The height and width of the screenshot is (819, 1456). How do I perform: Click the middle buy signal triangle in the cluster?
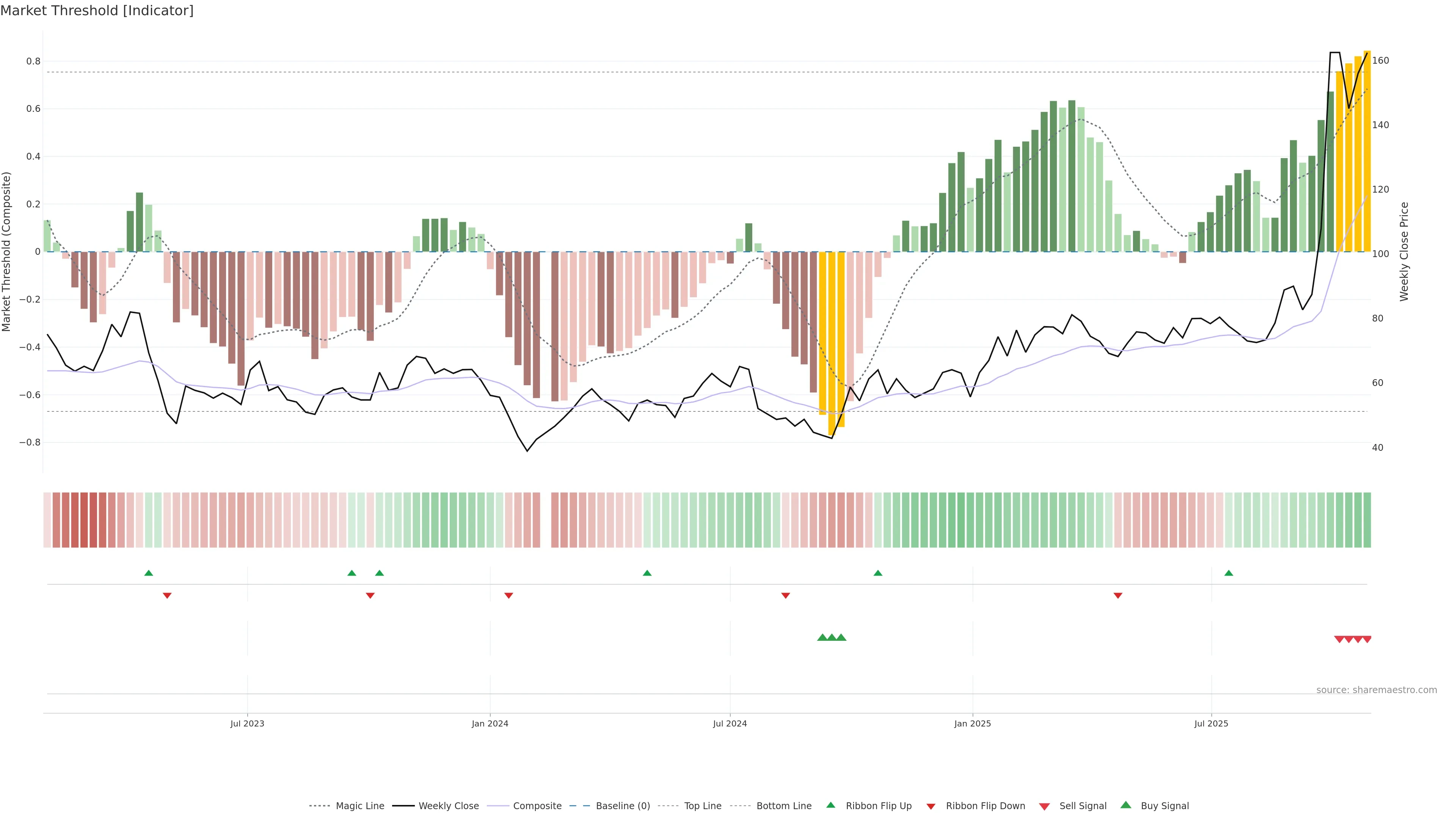[x=832, y=637]
